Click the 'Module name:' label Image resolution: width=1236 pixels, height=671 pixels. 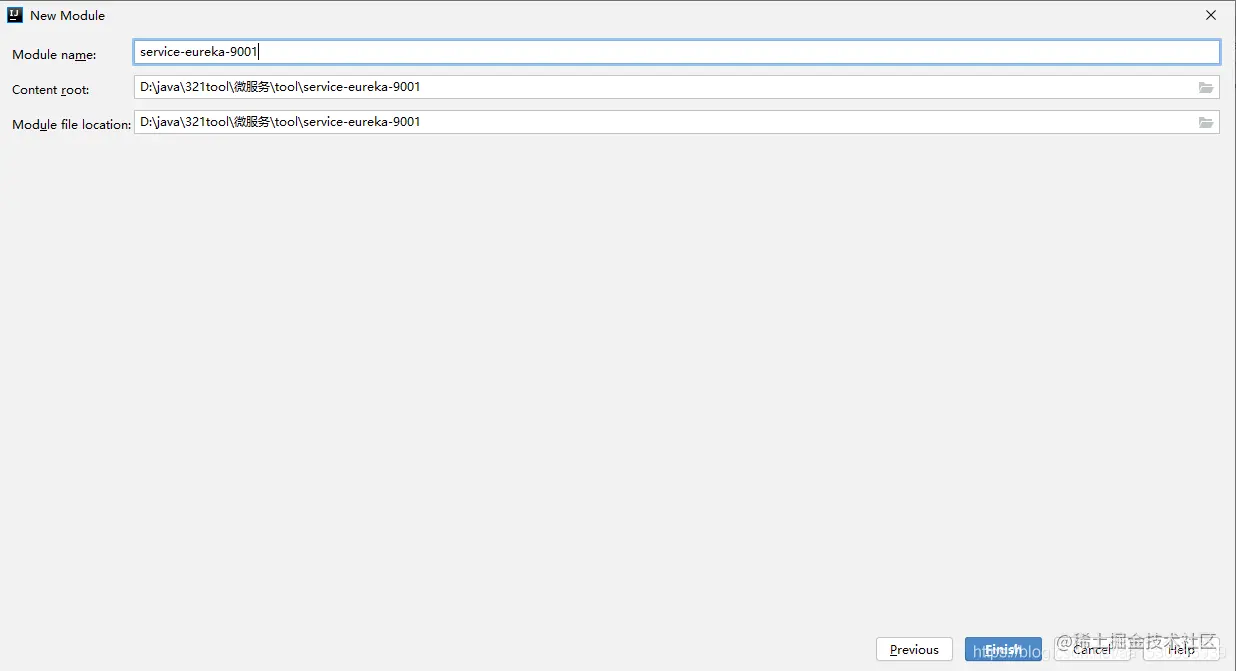point(54,55)
